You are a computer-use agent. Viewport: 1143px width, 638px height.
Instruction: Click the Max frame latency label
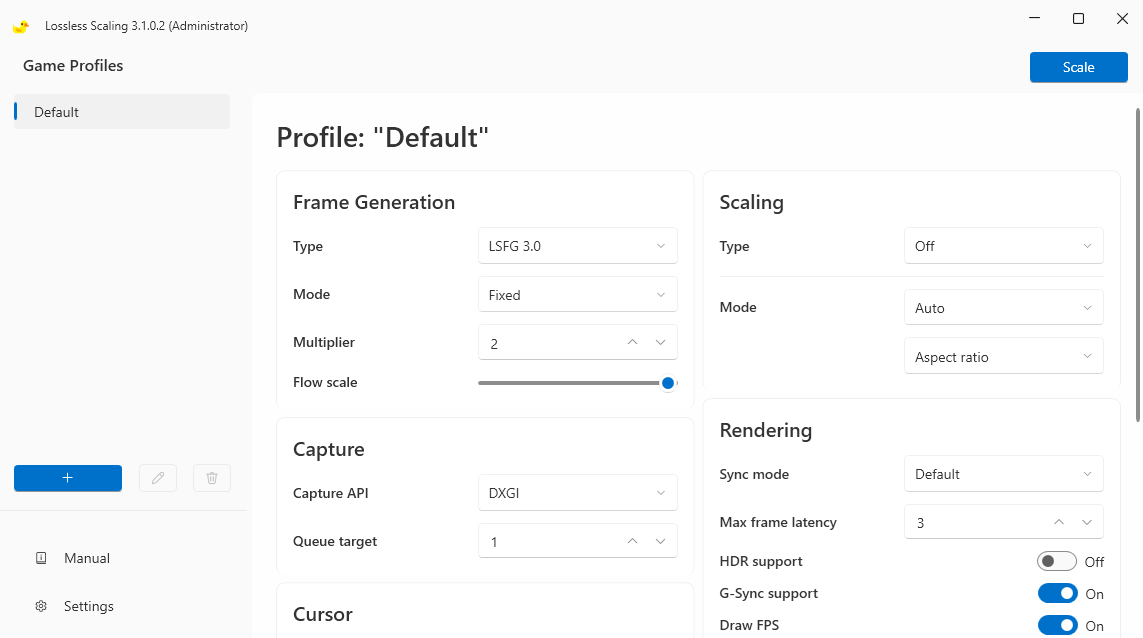pyautogui.click(x=778, y=522)
